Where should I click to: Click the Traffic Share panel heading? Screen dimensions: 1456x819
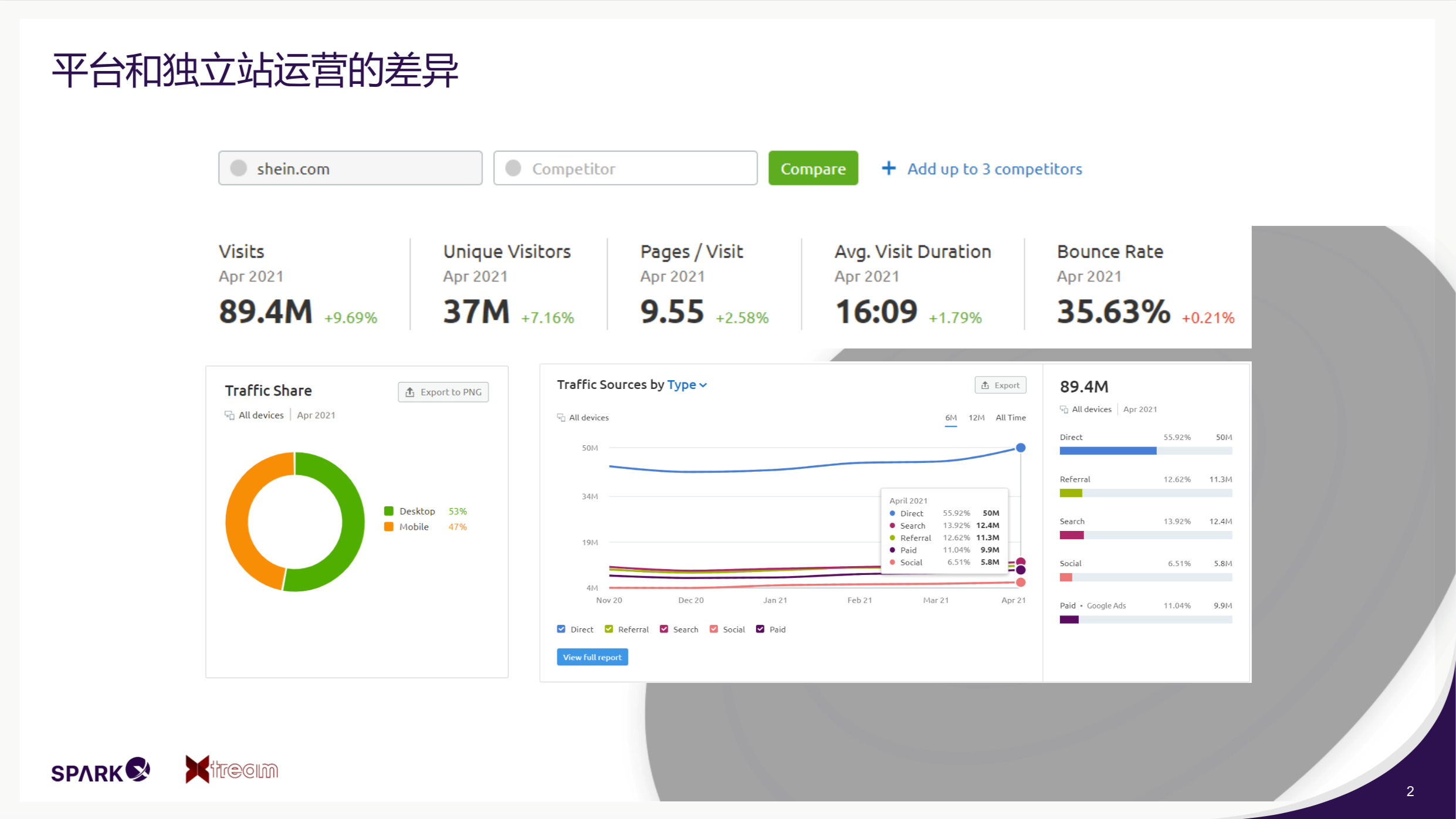269,391
